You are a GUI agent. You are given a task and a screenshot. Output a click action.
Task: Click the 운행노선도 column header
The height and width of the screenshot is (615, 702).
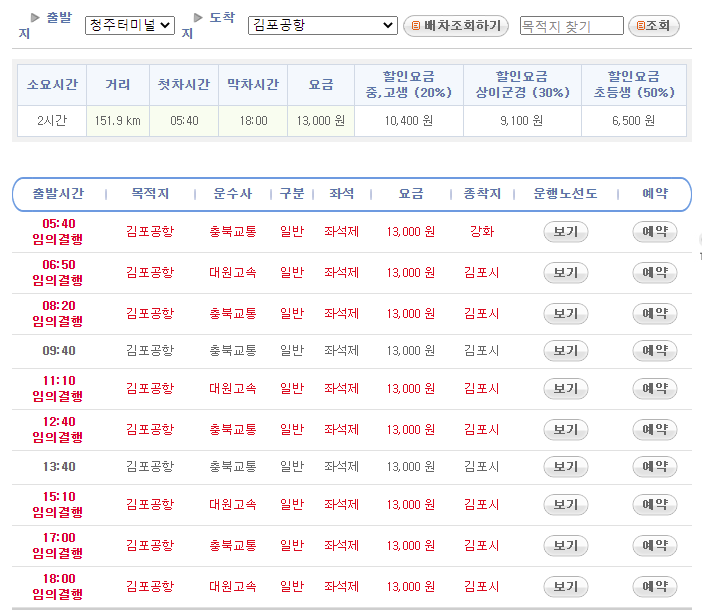pos(565,194)
